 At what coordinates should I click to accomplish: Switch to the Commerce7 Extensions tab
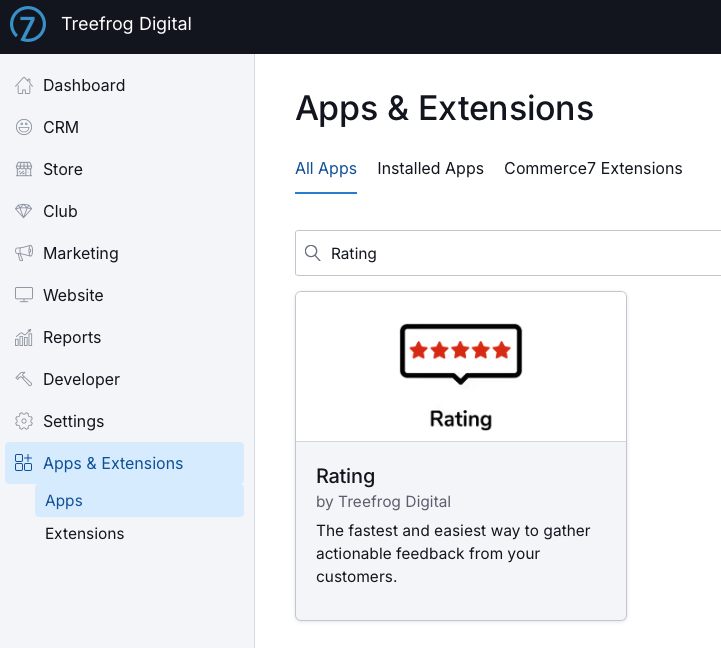593,169
